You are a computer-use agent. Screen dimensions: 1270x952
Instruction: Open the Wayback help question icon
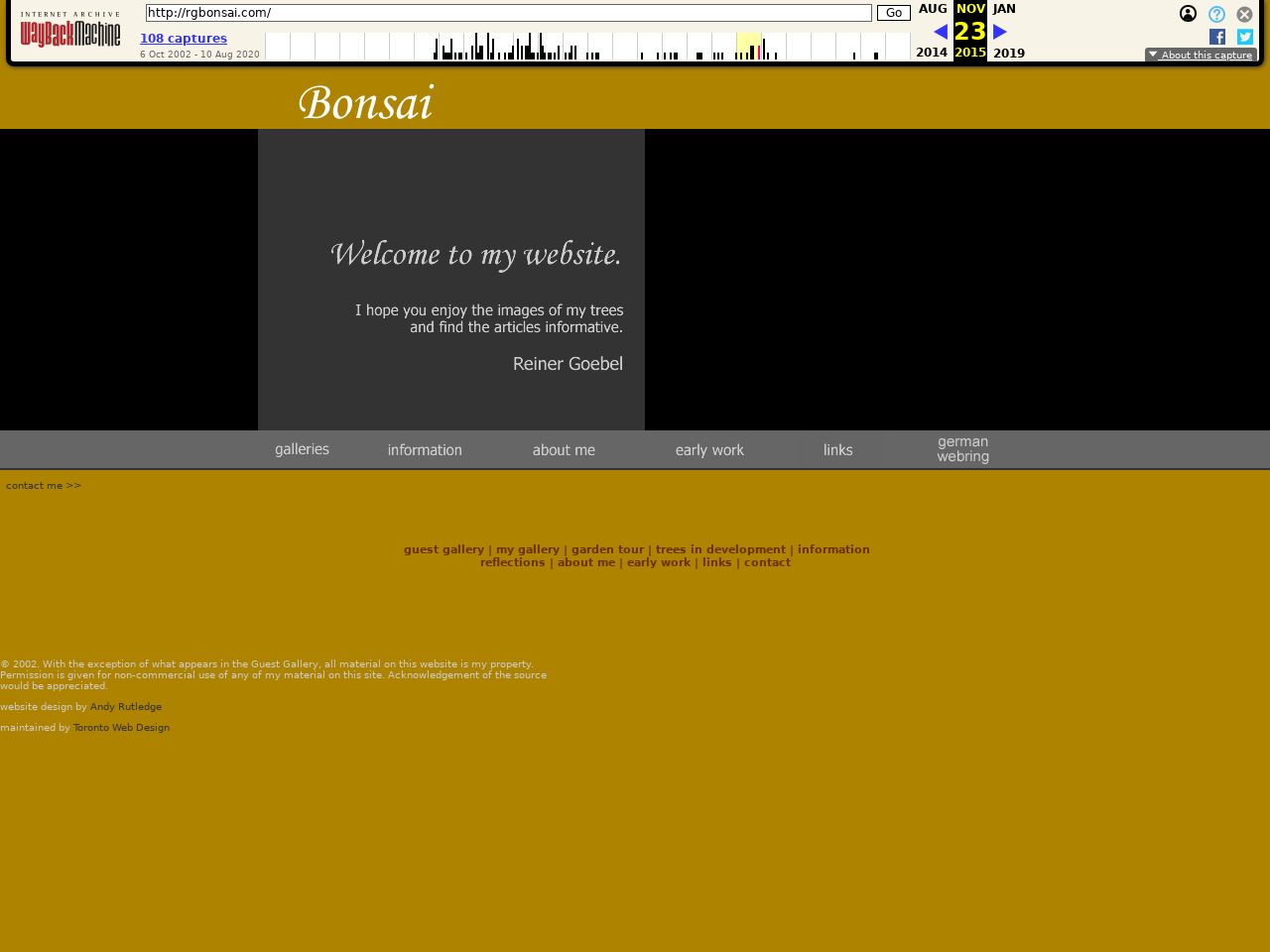[x=1216, y=14]
